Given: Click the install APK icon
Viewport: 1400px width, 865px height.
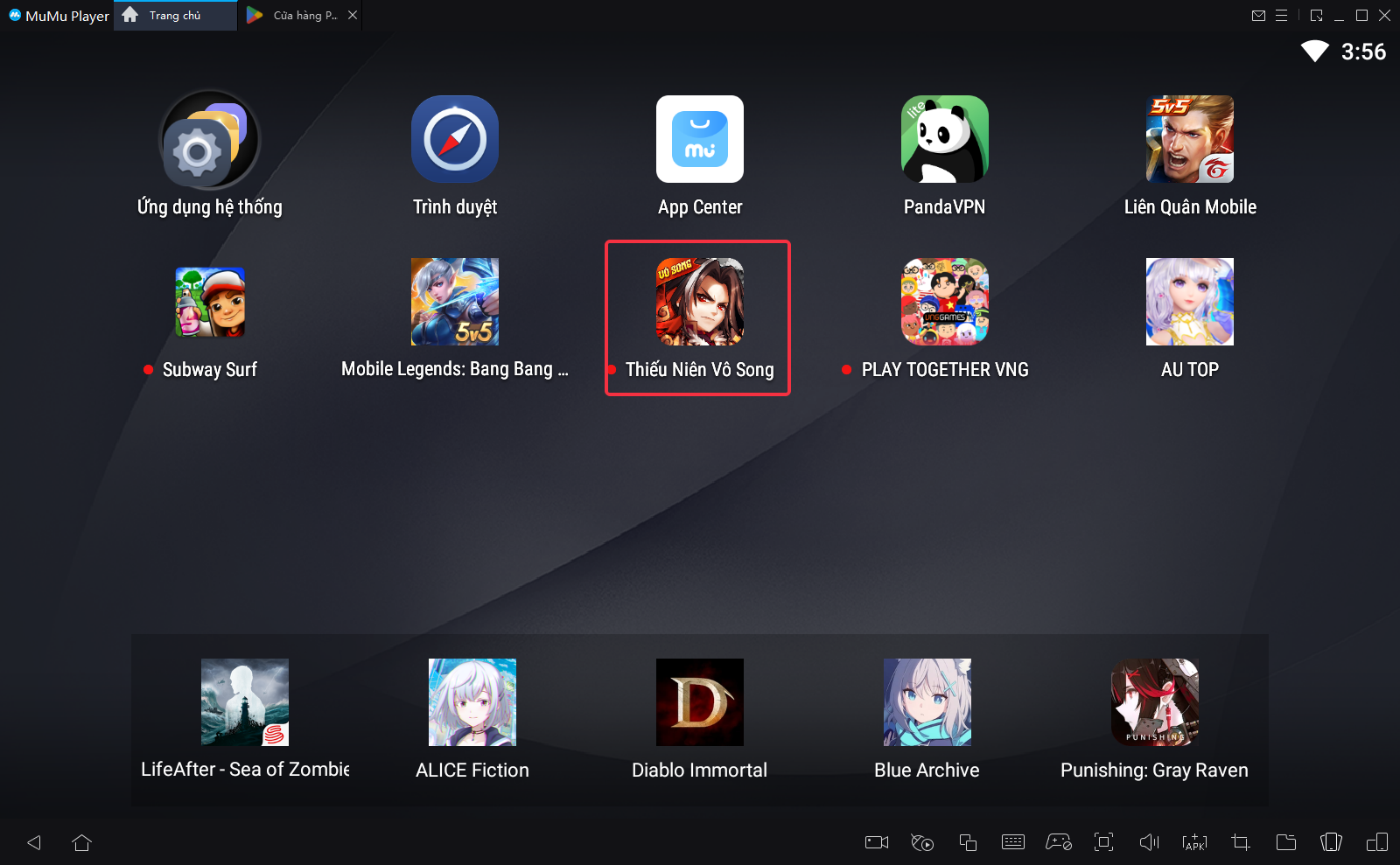Looking at the screenshot, I should pyautogui.click(x=1194, y=842).
